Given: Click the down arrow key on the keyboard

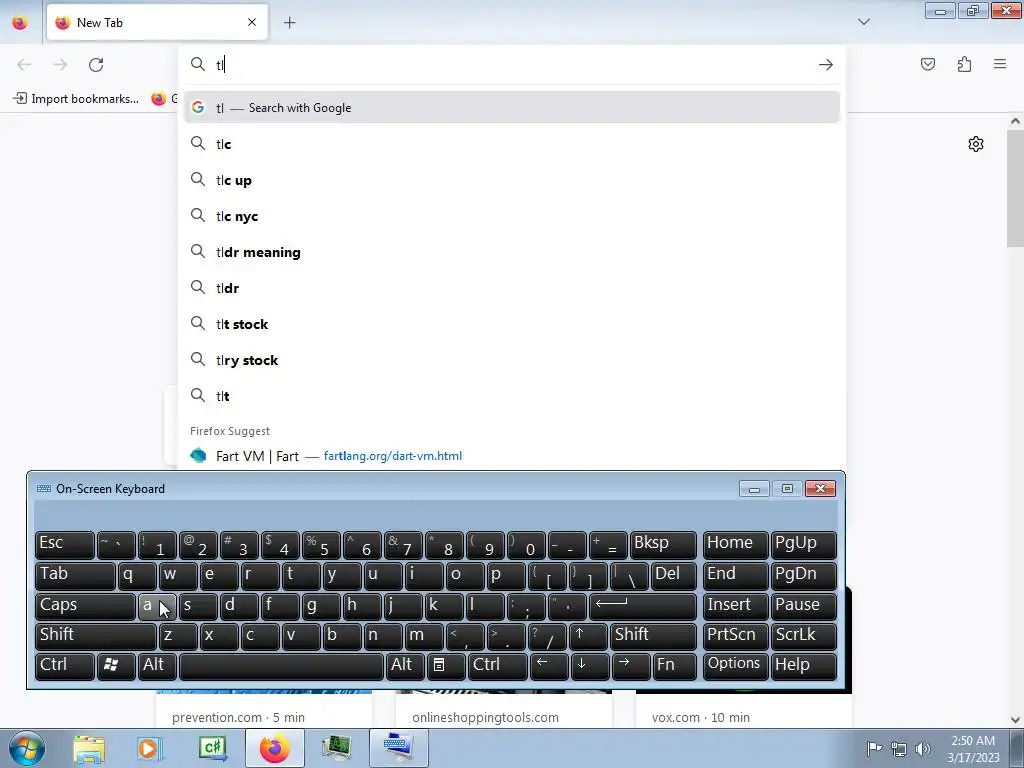Looking at the screenshot, I should tap(589, 667).
